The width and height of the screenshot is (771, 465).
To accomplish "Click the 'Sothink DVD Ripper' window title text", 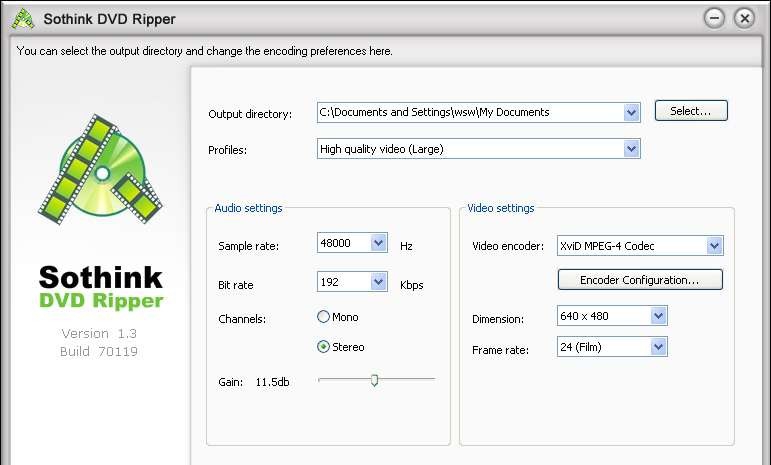I will pos(110,19).
